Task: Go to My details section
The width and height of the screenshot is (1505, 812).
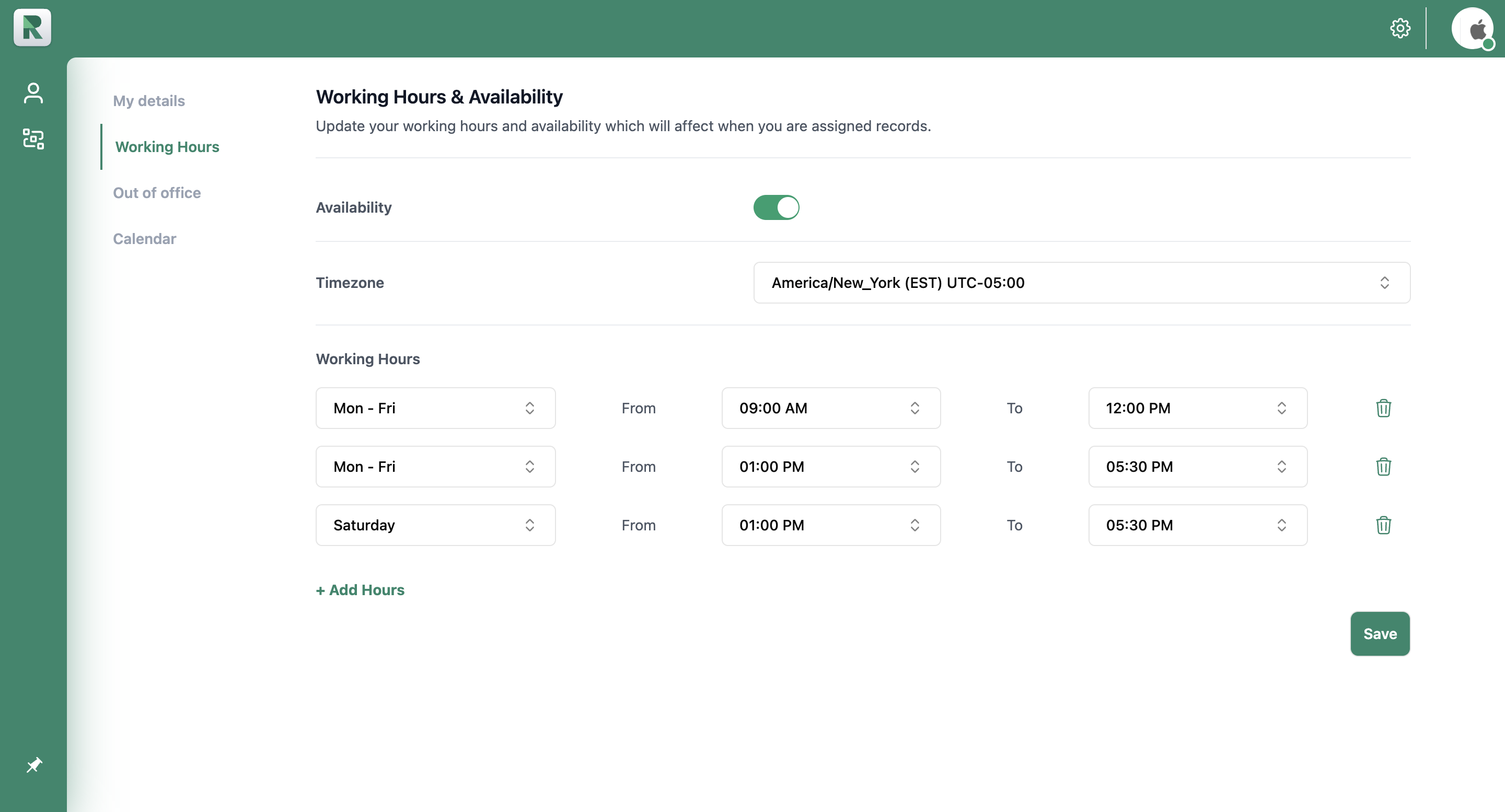Action: pyautogui.click(x=149, y=100)
